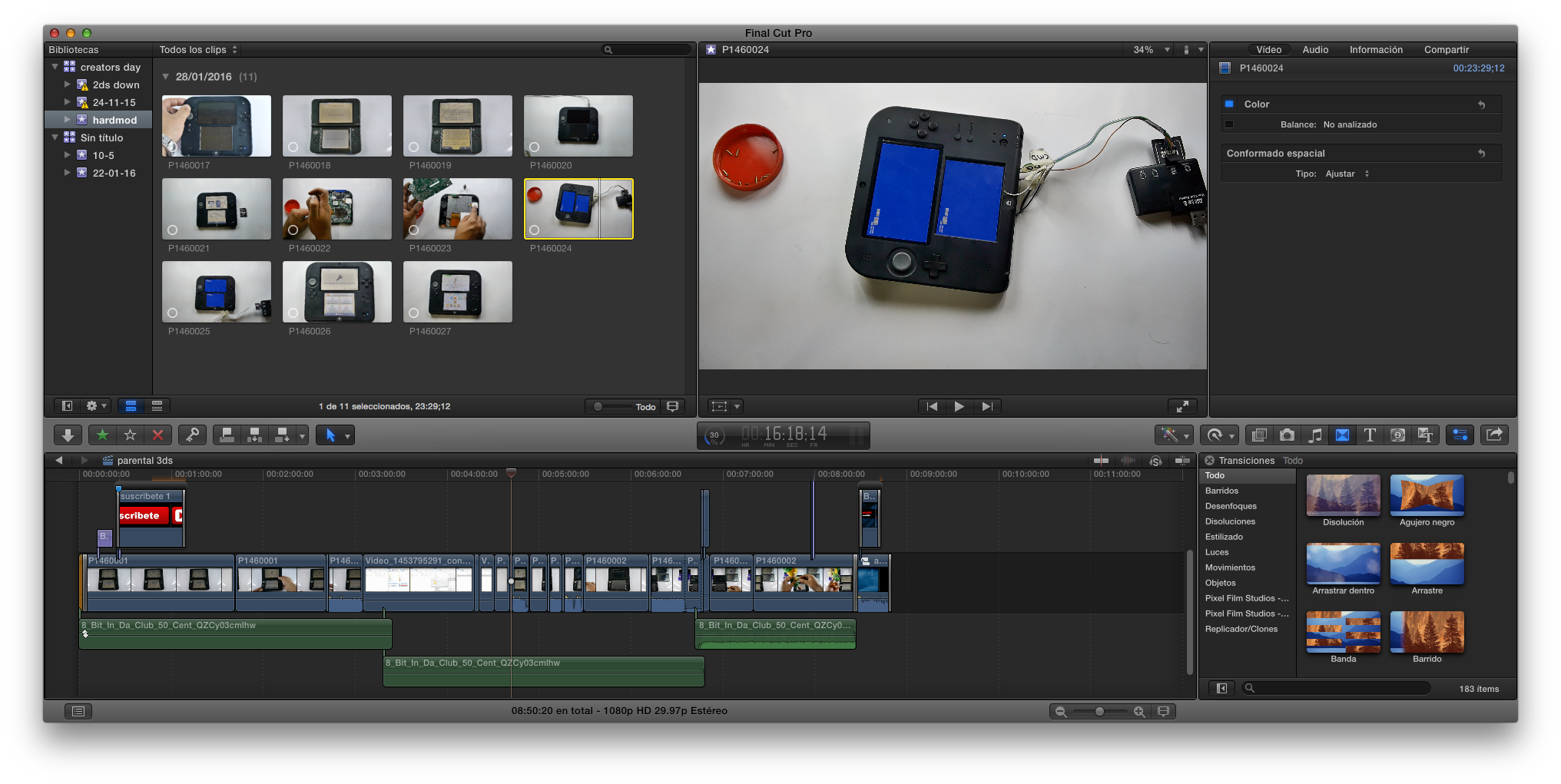
Task: Open the themes browser icon
Action: 1425,435
